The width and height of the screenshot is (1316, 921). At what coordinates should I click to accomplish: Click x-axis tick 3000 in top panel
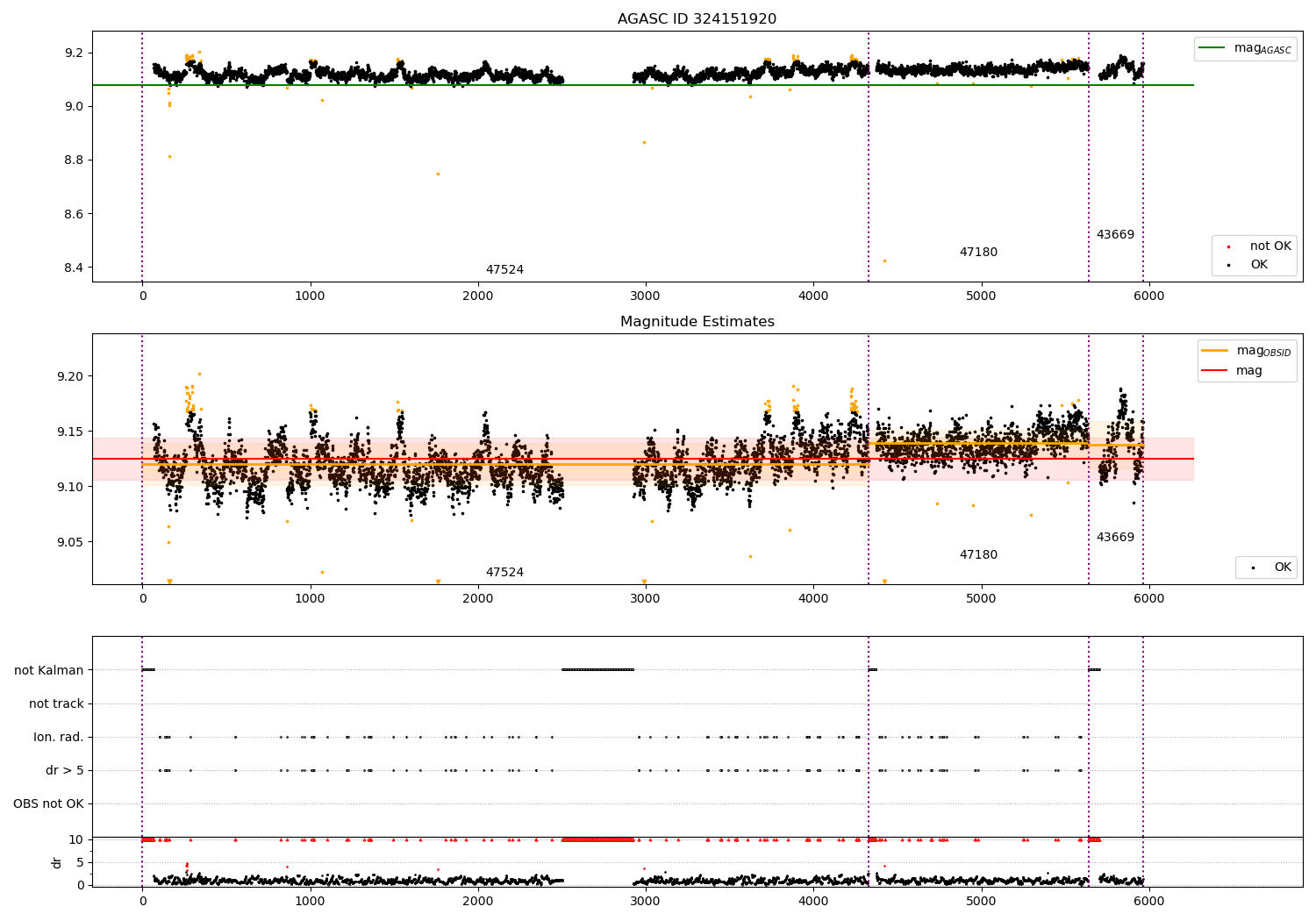click(646, 296)
